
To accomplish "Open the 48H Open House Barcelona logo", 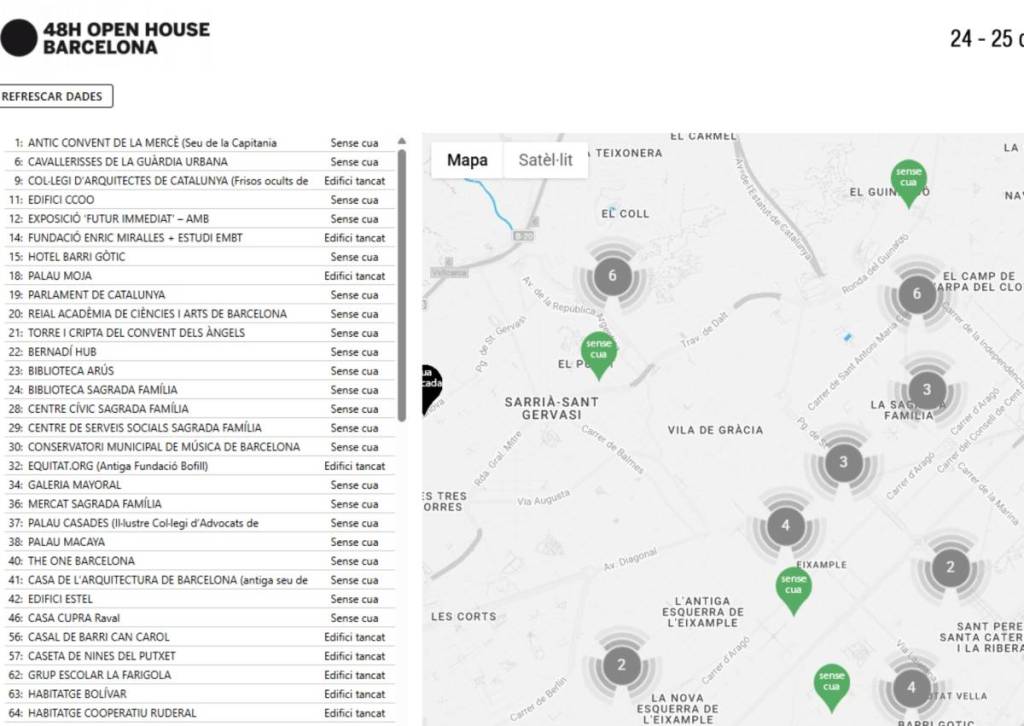I will (106, 38).
